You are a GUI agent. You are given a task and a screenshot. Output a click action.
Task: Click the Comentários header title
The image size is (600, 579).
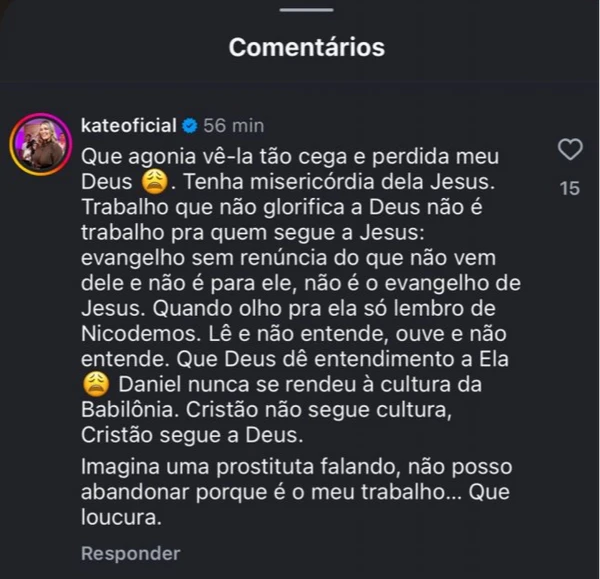pos(306,47)
